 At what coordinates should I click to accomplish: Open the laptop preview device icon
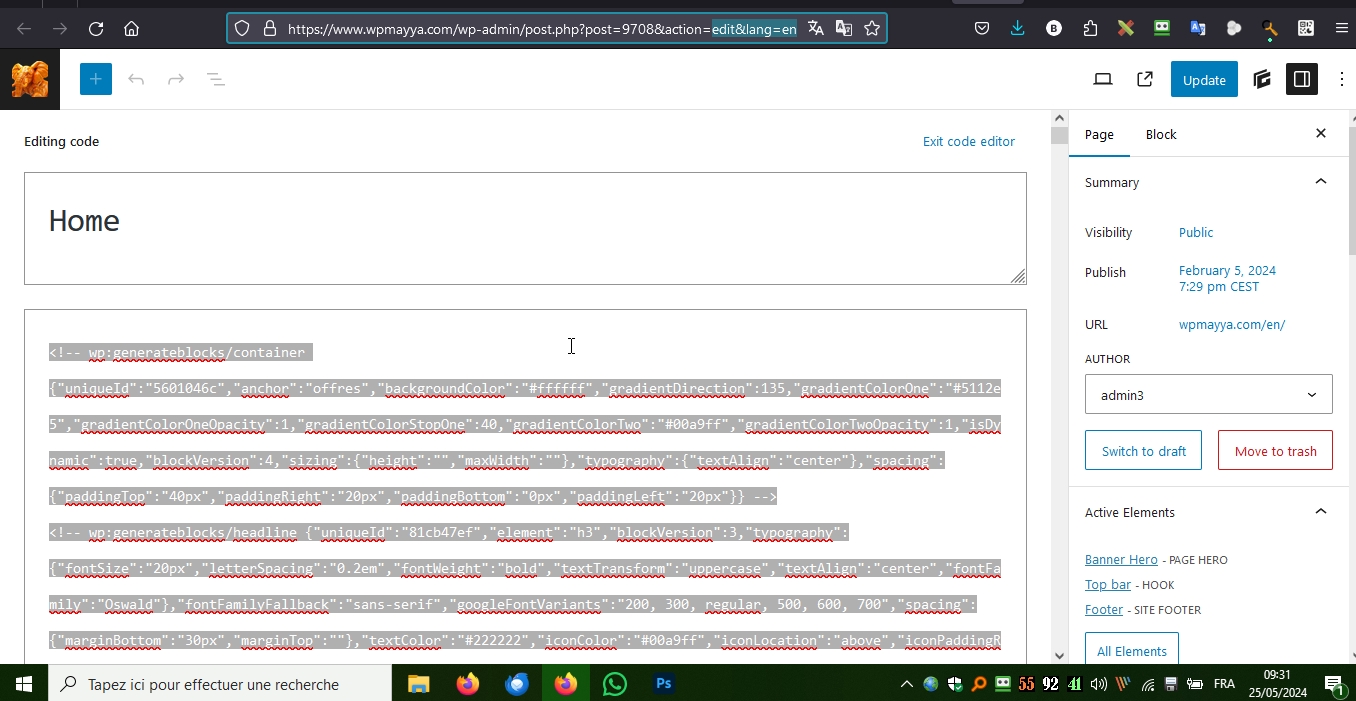tap(1103, 79)
